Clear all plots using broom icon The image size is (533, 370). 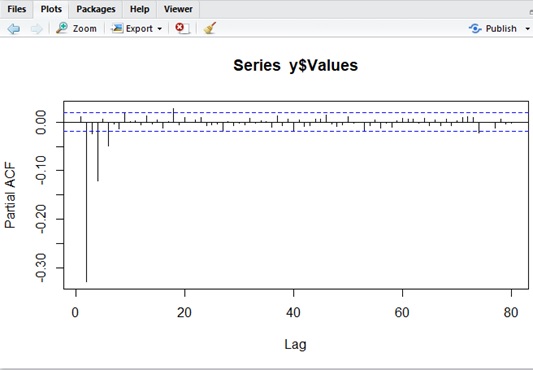click(210, 28)
